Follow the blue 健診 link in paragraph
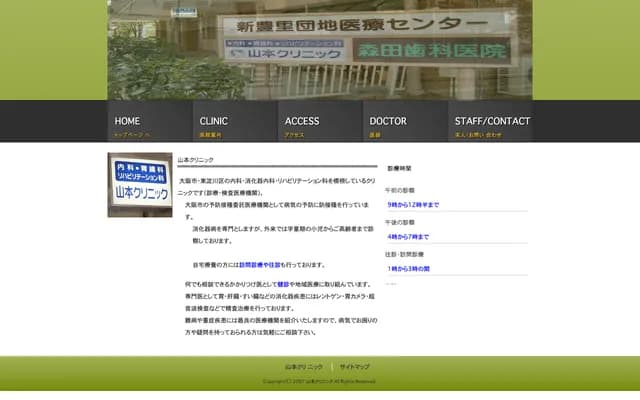Image resolution: width=640 pixels, height=400 pixels. (283, 284)
